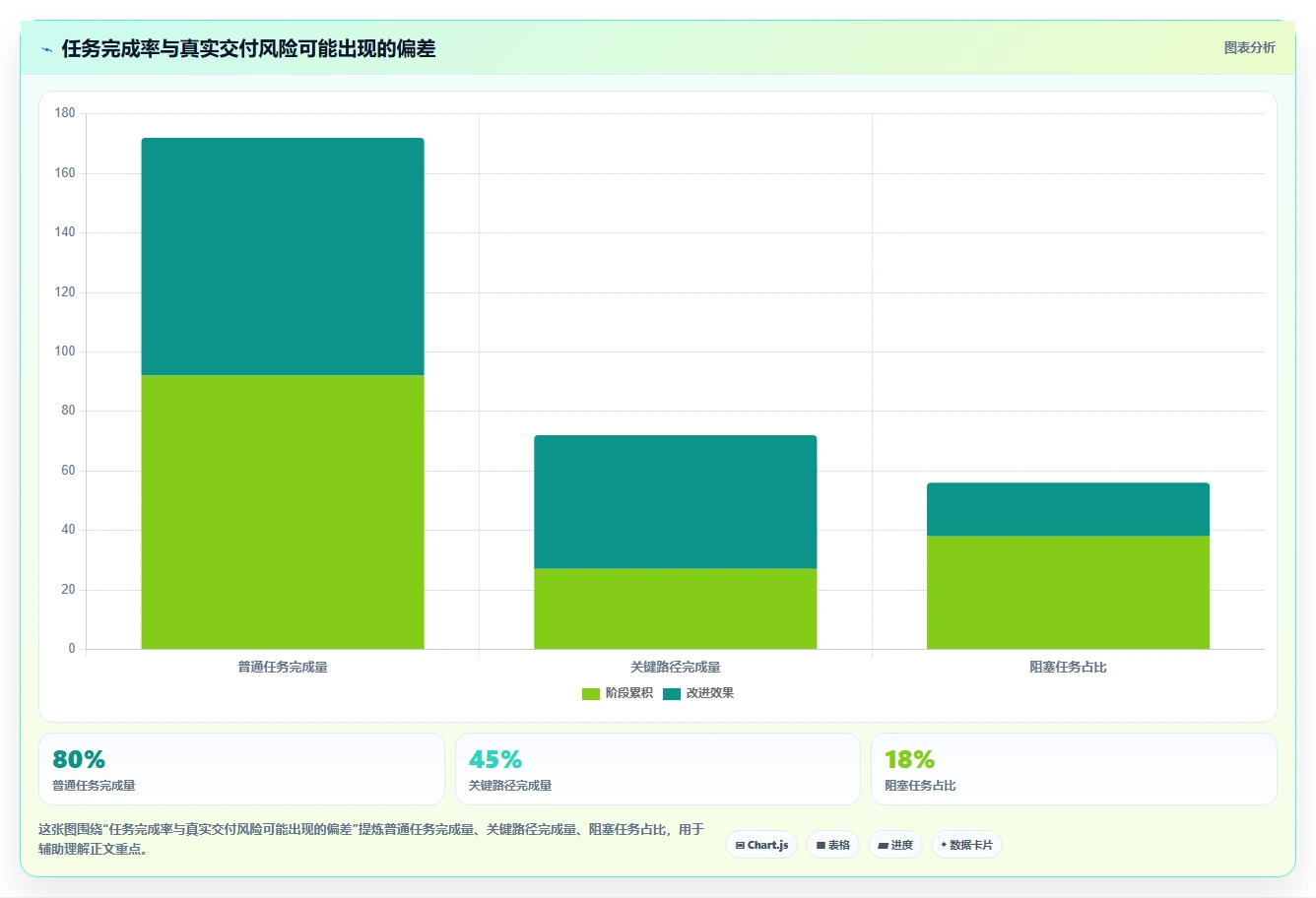This screenshot has width=1316, height=898.
Task: Click the teal 改进效果 bar for 关键路径完成量
Action: click(x=675, y=502)
